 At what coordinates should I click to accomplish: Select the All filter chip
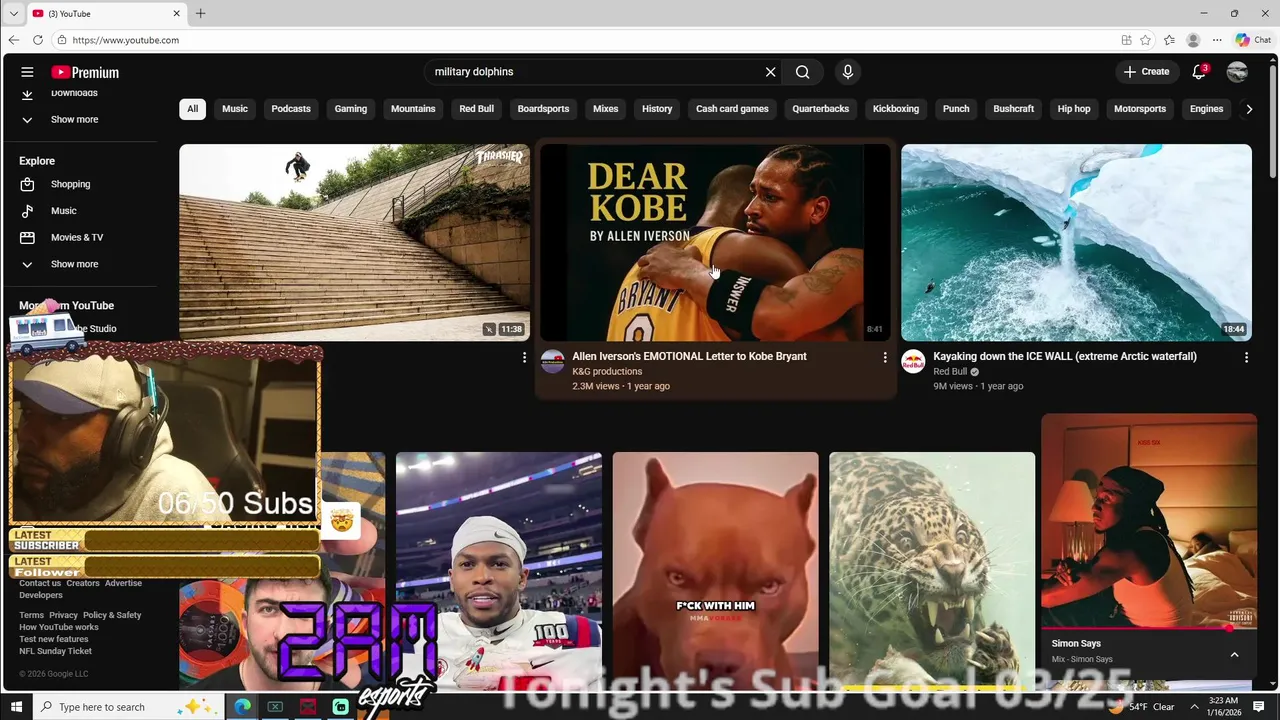click(x=192, y=109)
